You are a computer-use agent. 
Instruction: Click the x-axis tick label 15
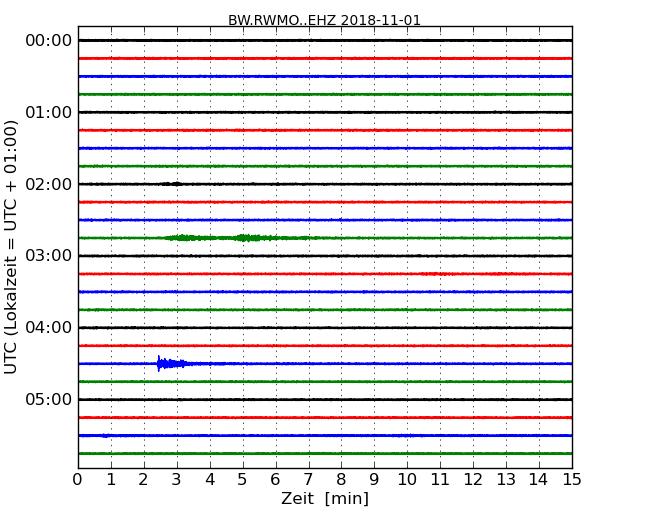point(572,480)
